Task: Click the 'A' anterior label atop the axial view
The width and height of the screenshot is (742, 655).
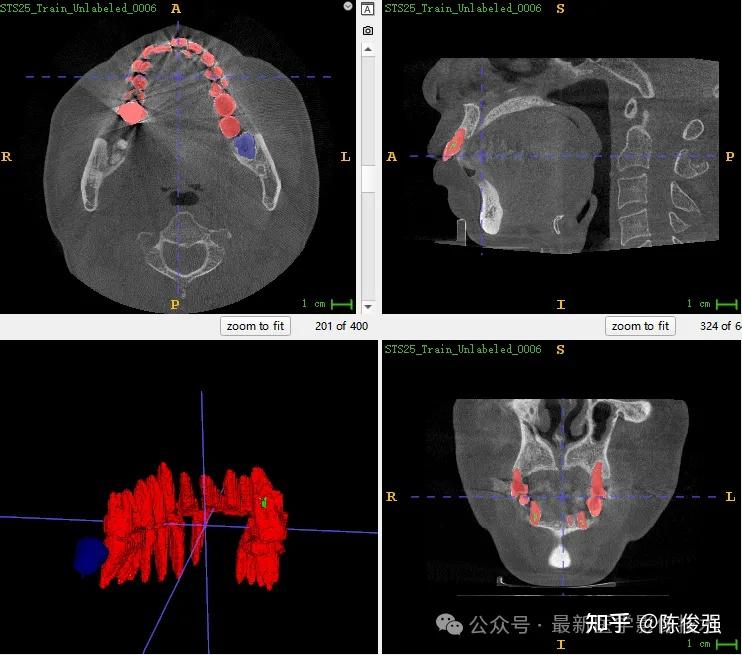Action: coord(176,9)
